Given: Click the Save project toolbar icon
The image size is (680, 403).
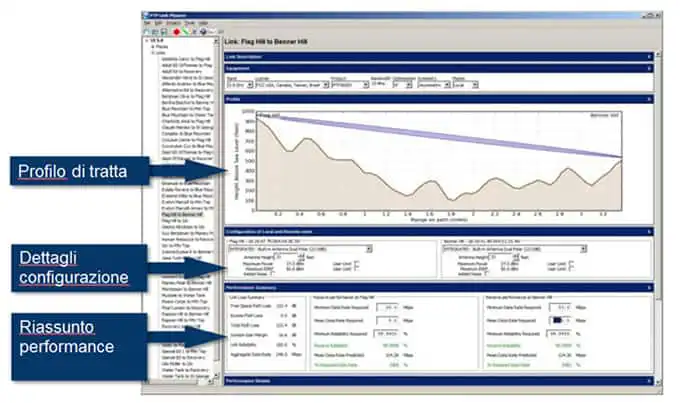Looking at the screenshot, I should (x=164, y=32).
